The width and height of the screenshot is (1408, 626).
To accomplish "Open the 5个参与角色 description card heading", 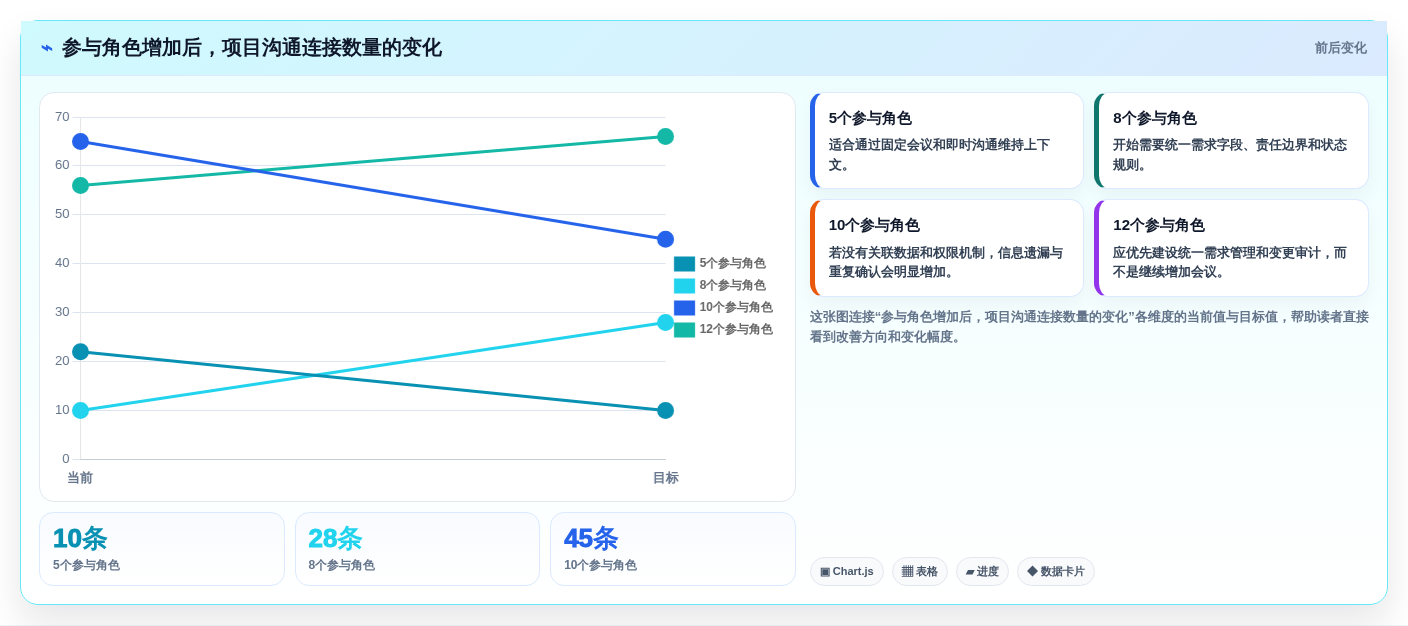I will pyautogui.click(x=870, y=118).
